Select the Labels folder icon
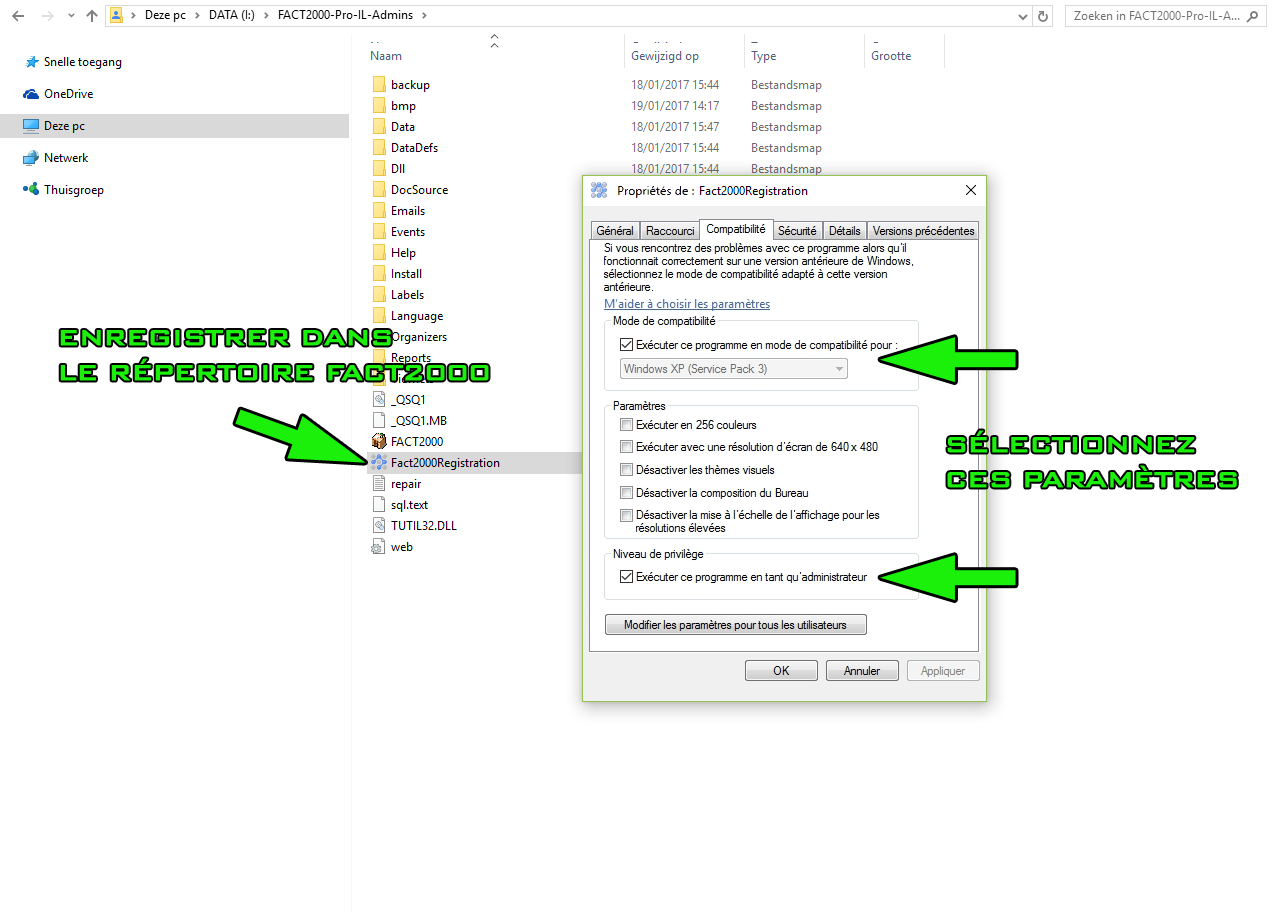1279x912 pixels. click(378, 295)
